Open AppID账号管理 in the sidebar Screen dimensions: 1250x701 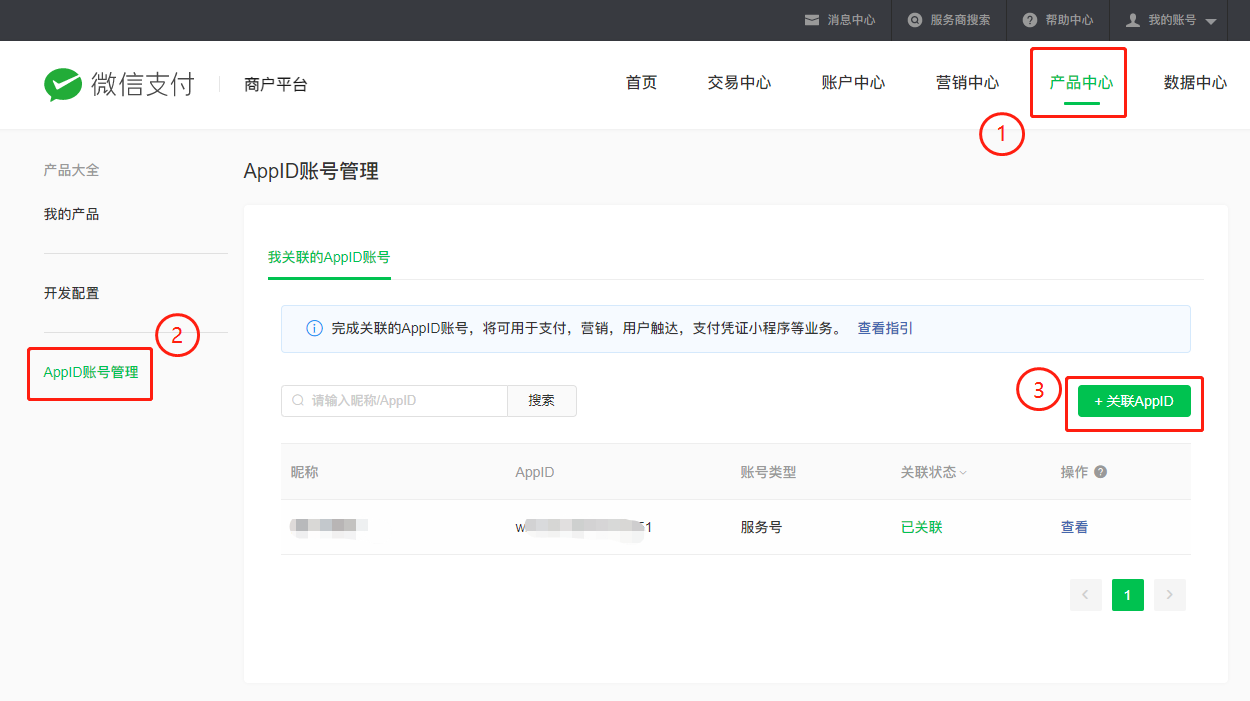[89, 373]
